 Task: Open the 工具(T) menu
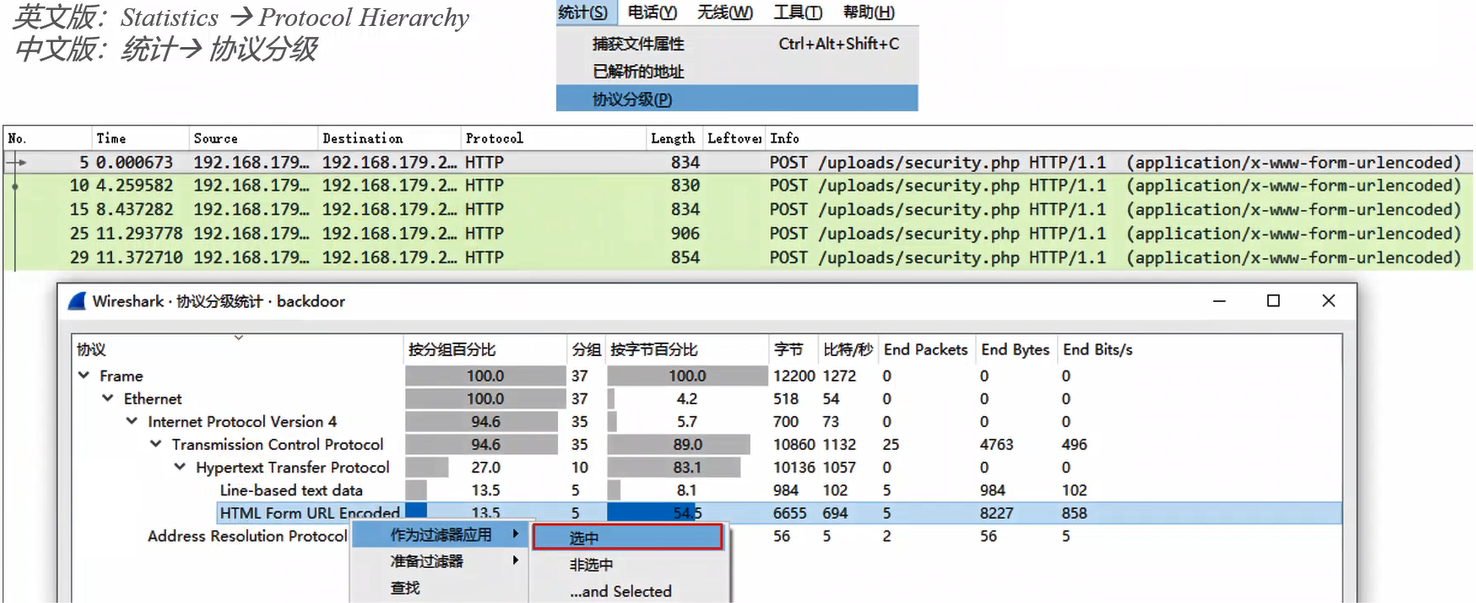[x=797, y=13]
